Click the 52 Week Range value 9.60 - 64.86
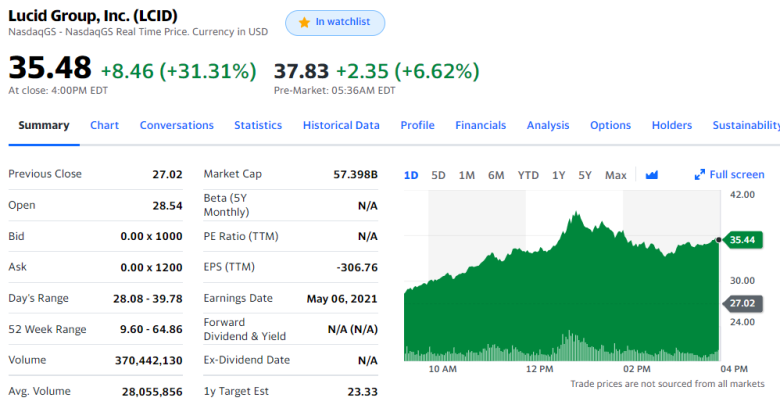 tap(151, 329)
